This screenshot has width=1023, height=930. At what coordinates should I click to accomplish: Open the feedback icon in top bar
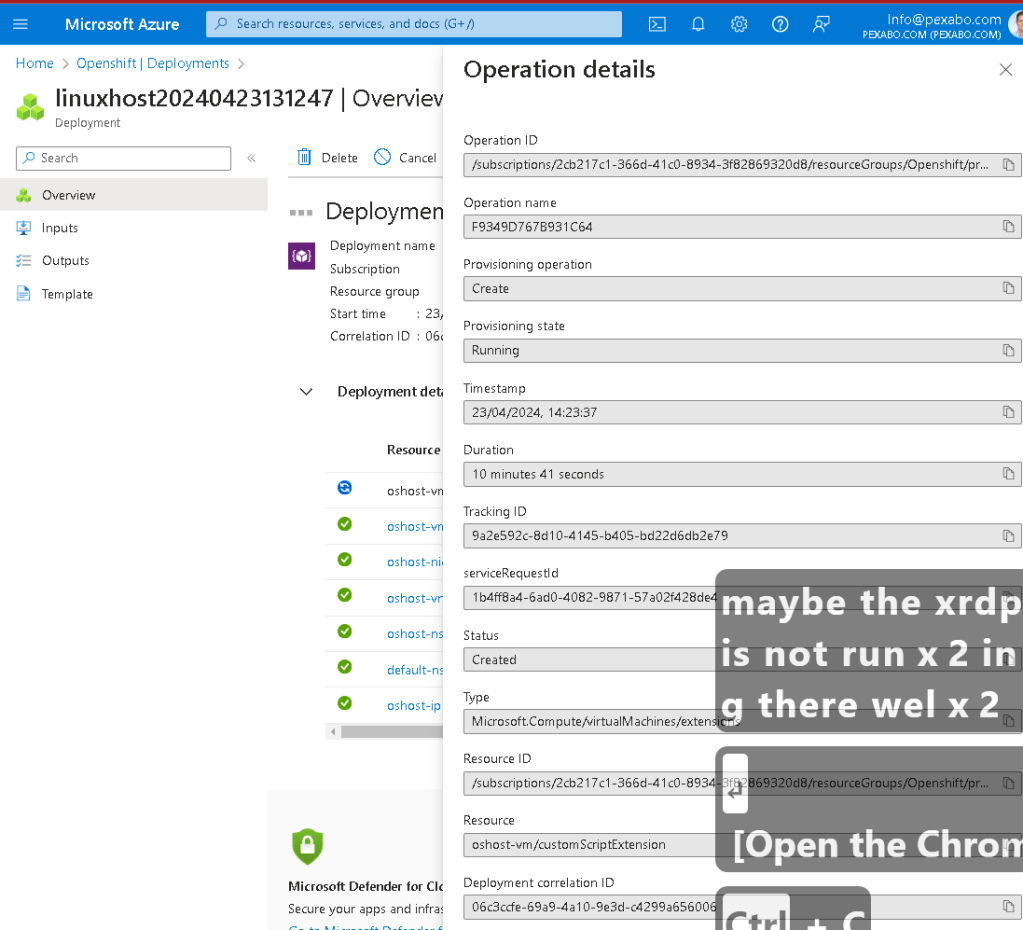click(821, 24)
